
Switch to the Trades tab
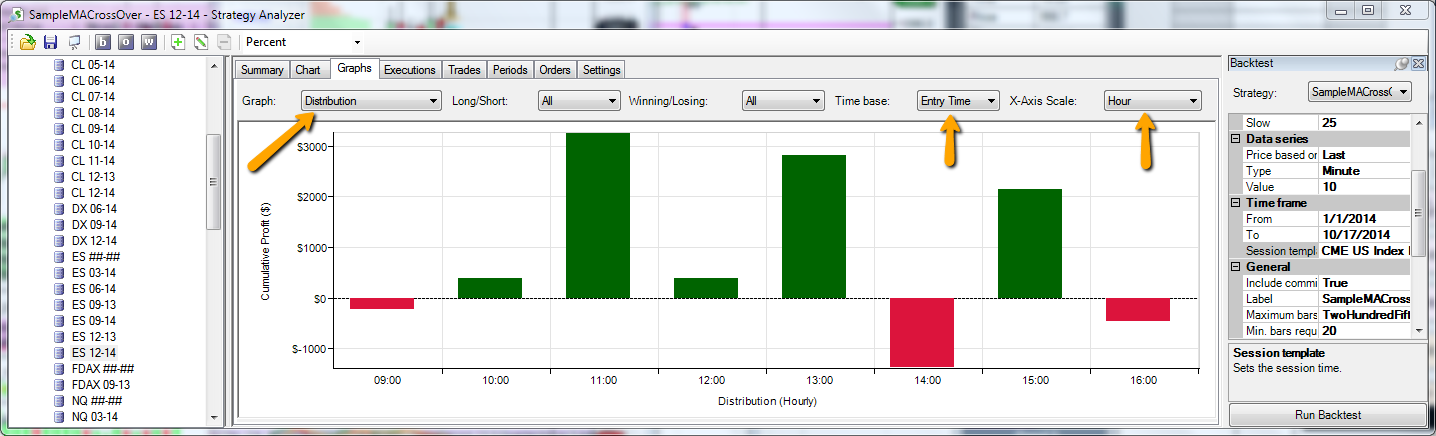point(464,70)
